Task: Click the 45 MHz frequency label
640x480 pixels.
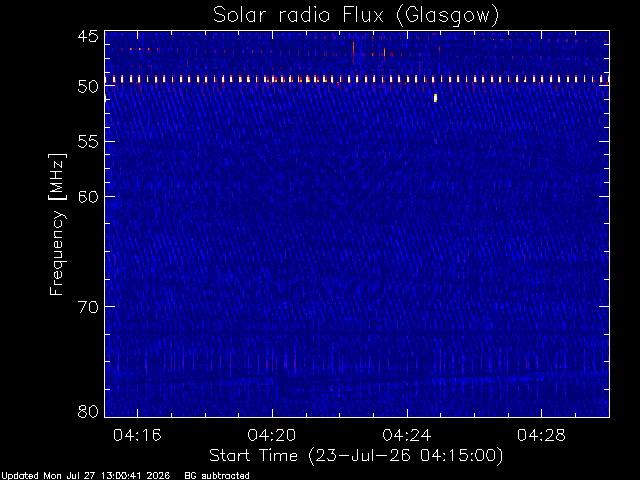Action: pos(88,37)
